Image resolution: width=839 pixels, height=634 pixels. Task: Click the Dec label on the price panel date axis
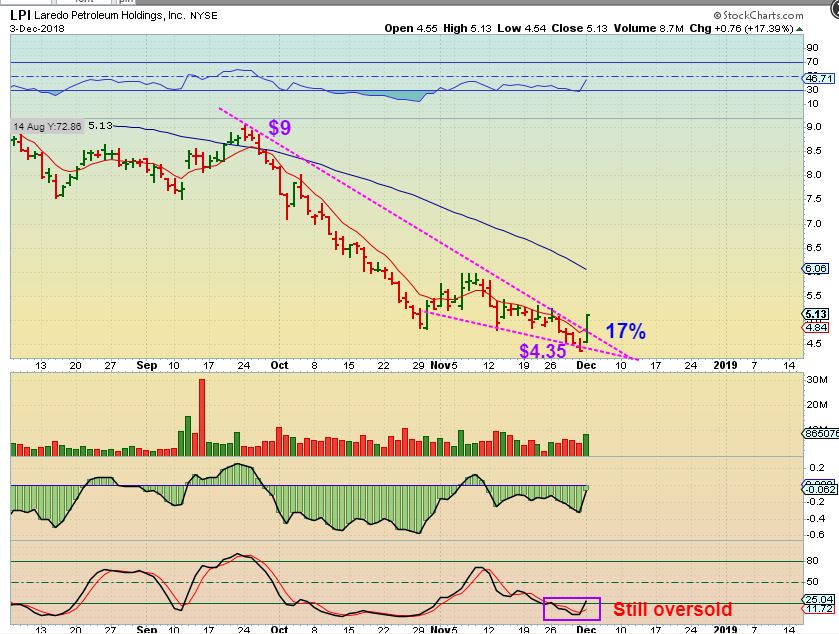(x=586, y=365)
